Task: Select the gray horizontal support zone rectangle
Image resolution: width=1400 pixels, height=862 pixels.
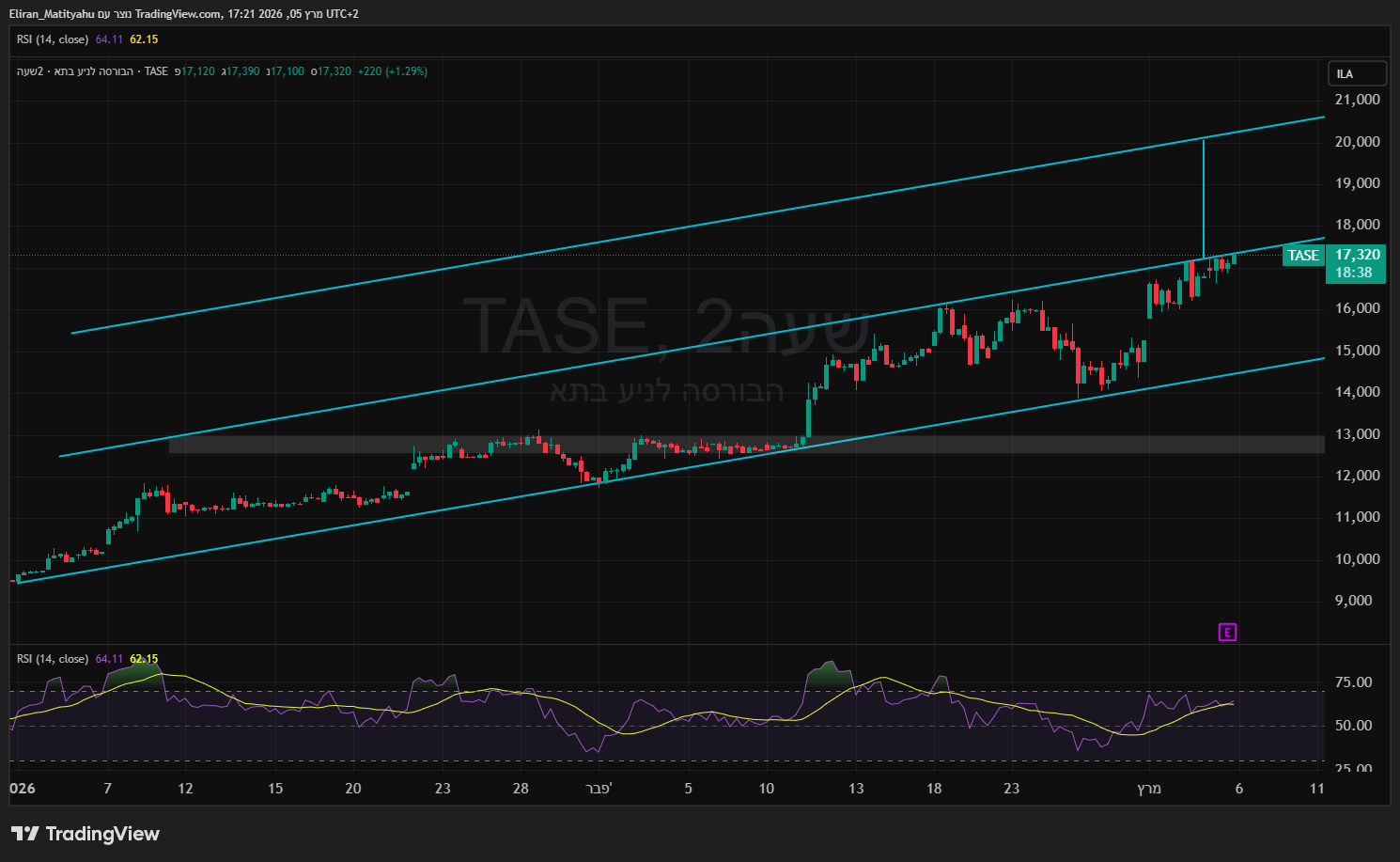Action: point(747,444)
